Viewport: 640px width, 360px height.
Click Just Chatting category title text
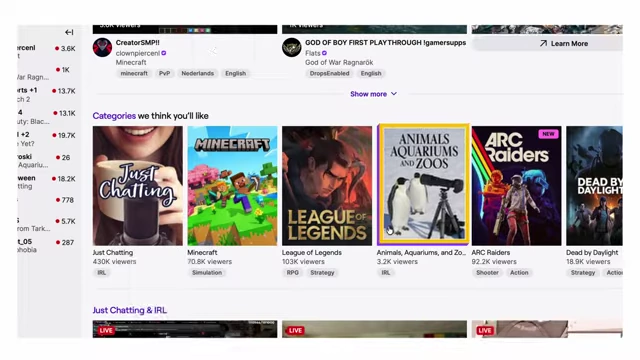point(113,253)
